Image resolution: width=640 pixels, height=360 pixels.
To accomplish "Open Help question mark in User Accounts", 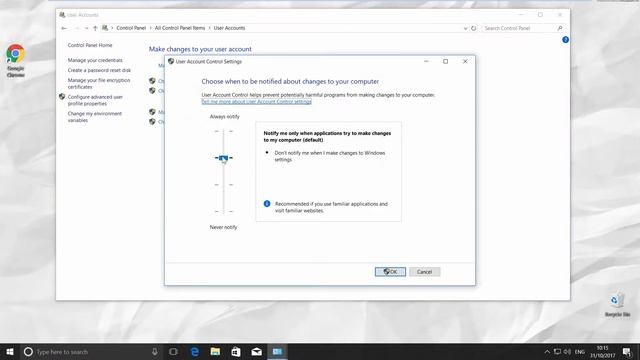I will (565, 40).
